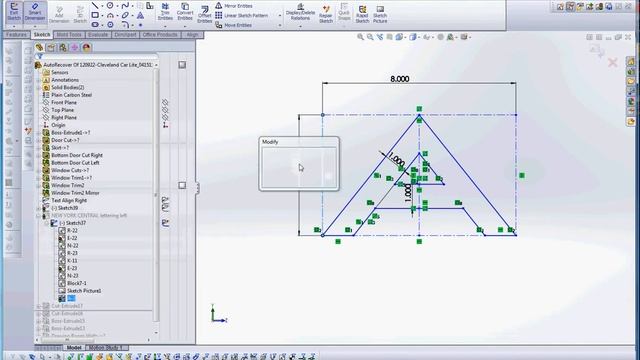The width and height of the screenshot is (640, 360).
Task: Select the Sketch Fillet tool
Action: [125, 25]
